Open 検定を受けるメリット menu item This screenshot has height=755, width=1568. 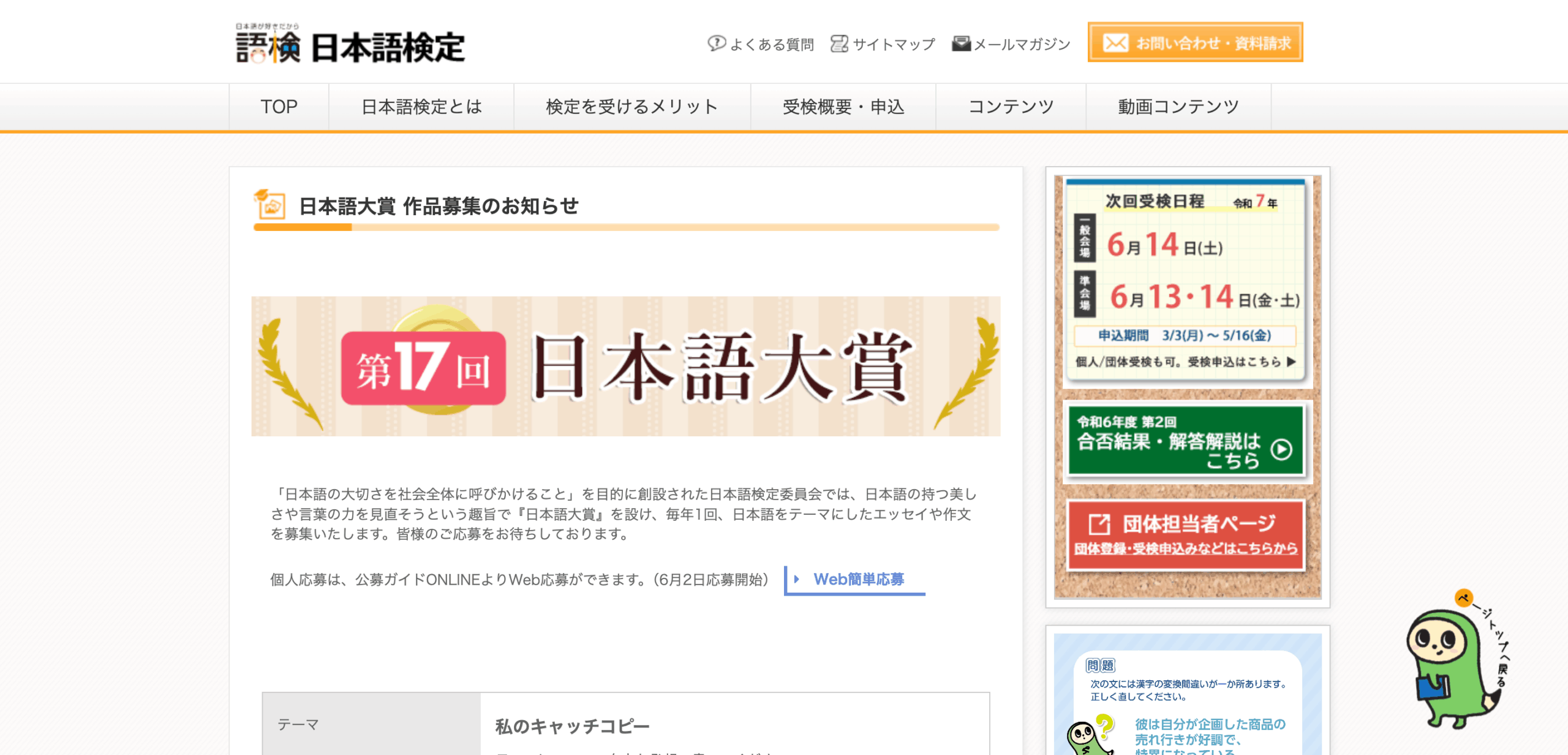coord(632,107)
